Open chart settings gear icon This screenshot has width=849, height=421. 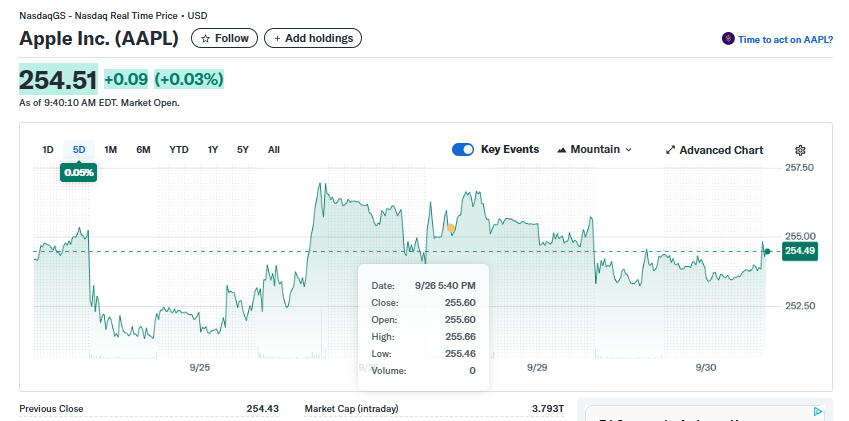[x=800, y=150]
